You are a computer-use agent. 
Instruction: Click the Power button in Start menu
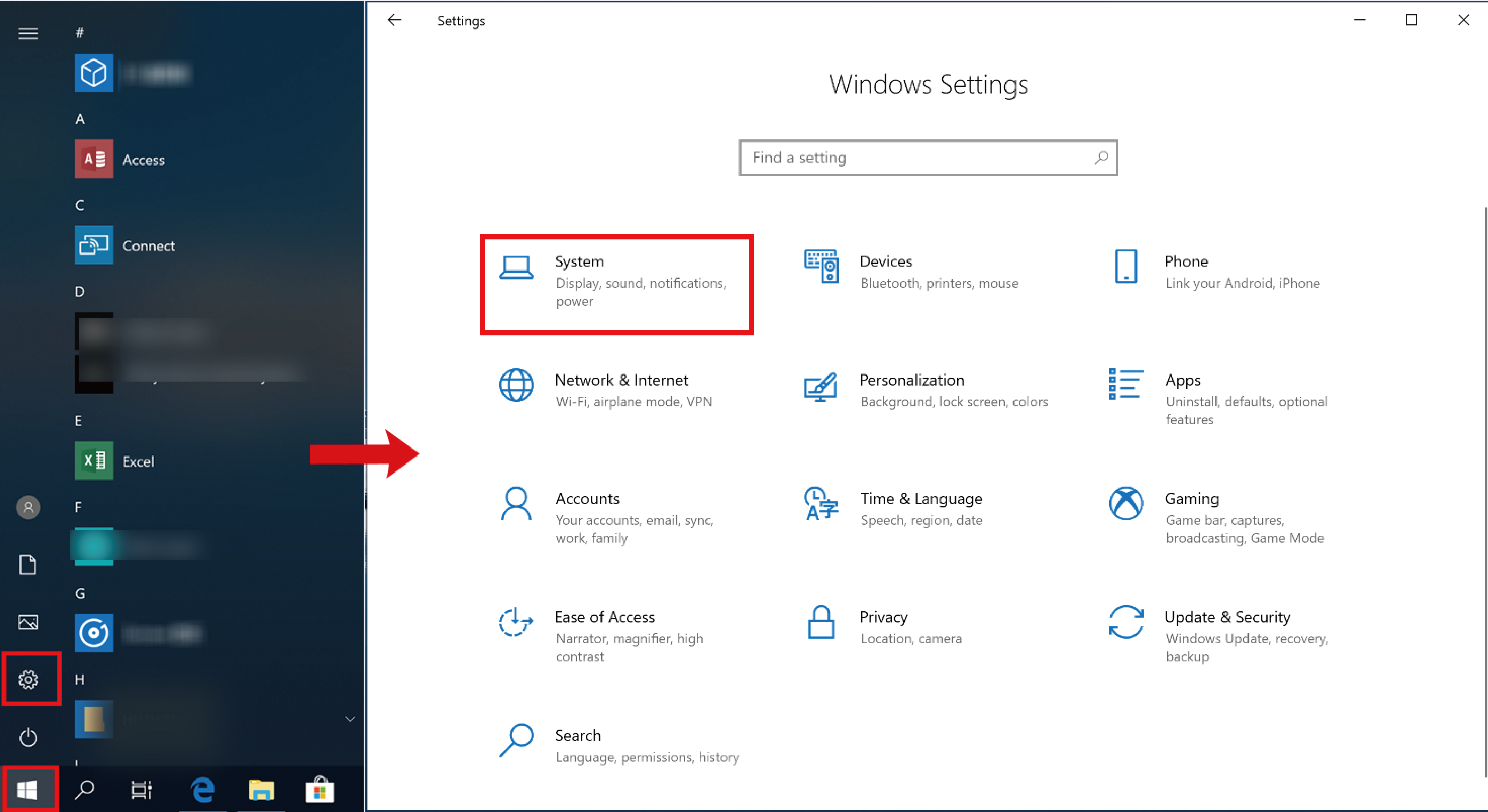pos(28,737)
